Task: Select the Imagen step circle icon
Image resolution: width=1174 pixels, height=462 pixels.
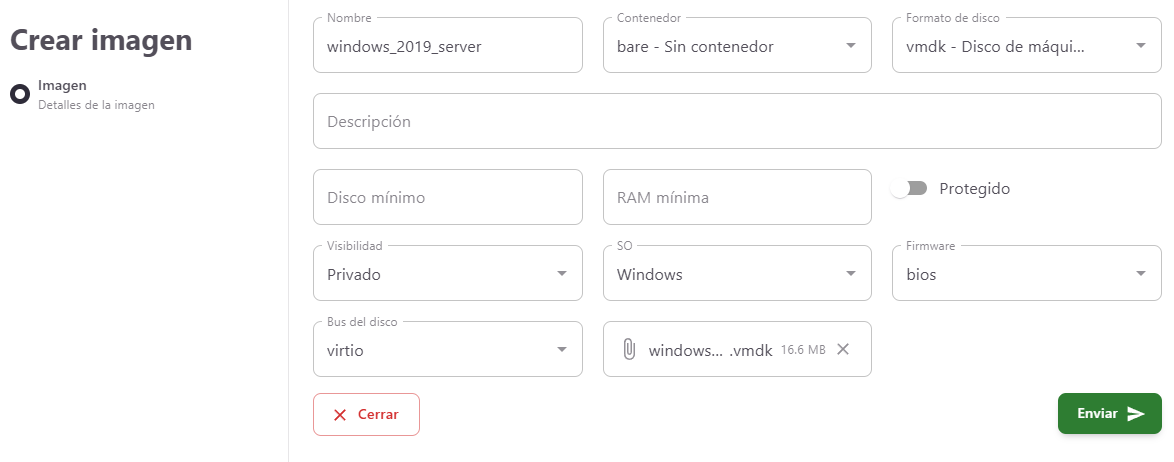Action: pyautogui.click(x=19, y=94)
